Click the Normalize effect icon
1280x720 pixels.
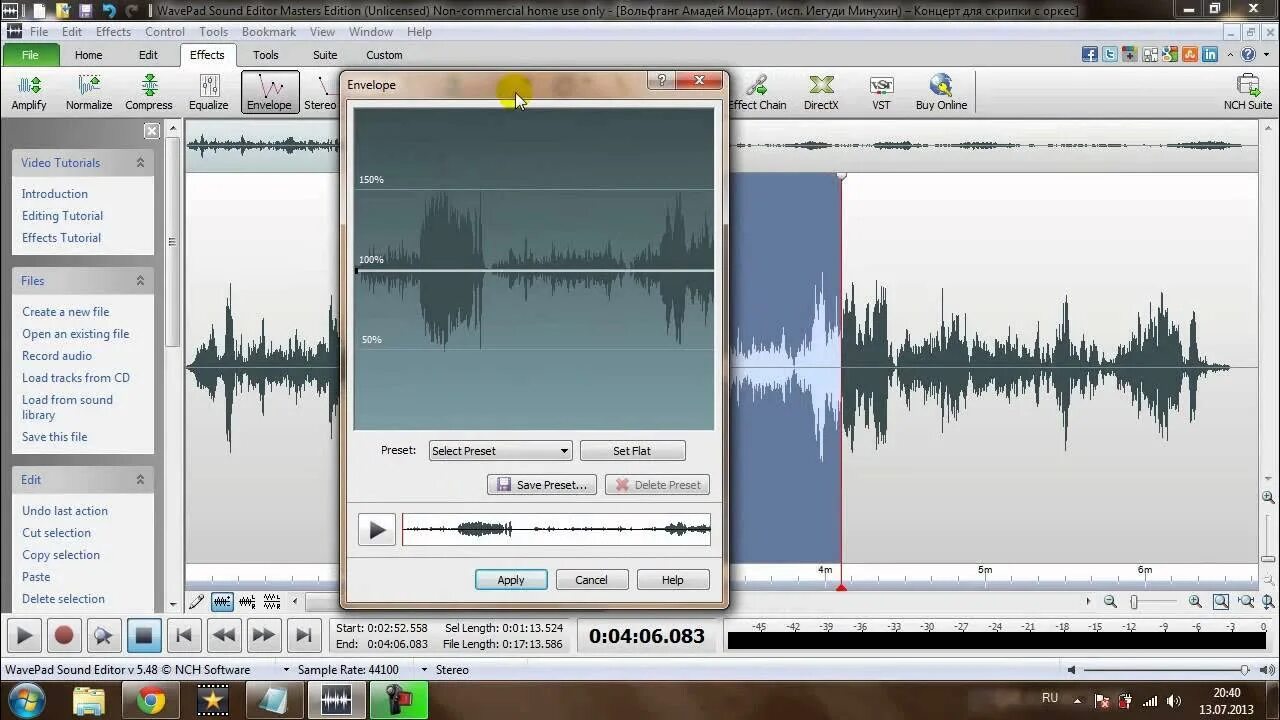89,92
